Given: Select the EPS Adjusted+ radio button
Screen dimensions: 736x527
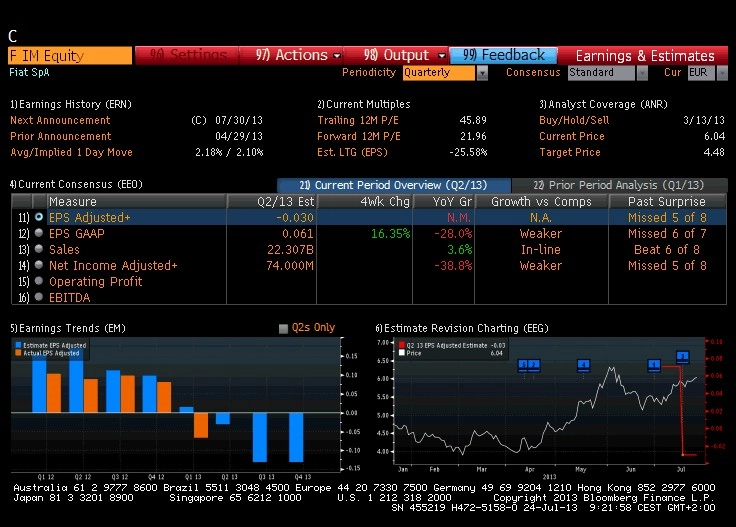Looking at the screenshot, I should point(39,217).
